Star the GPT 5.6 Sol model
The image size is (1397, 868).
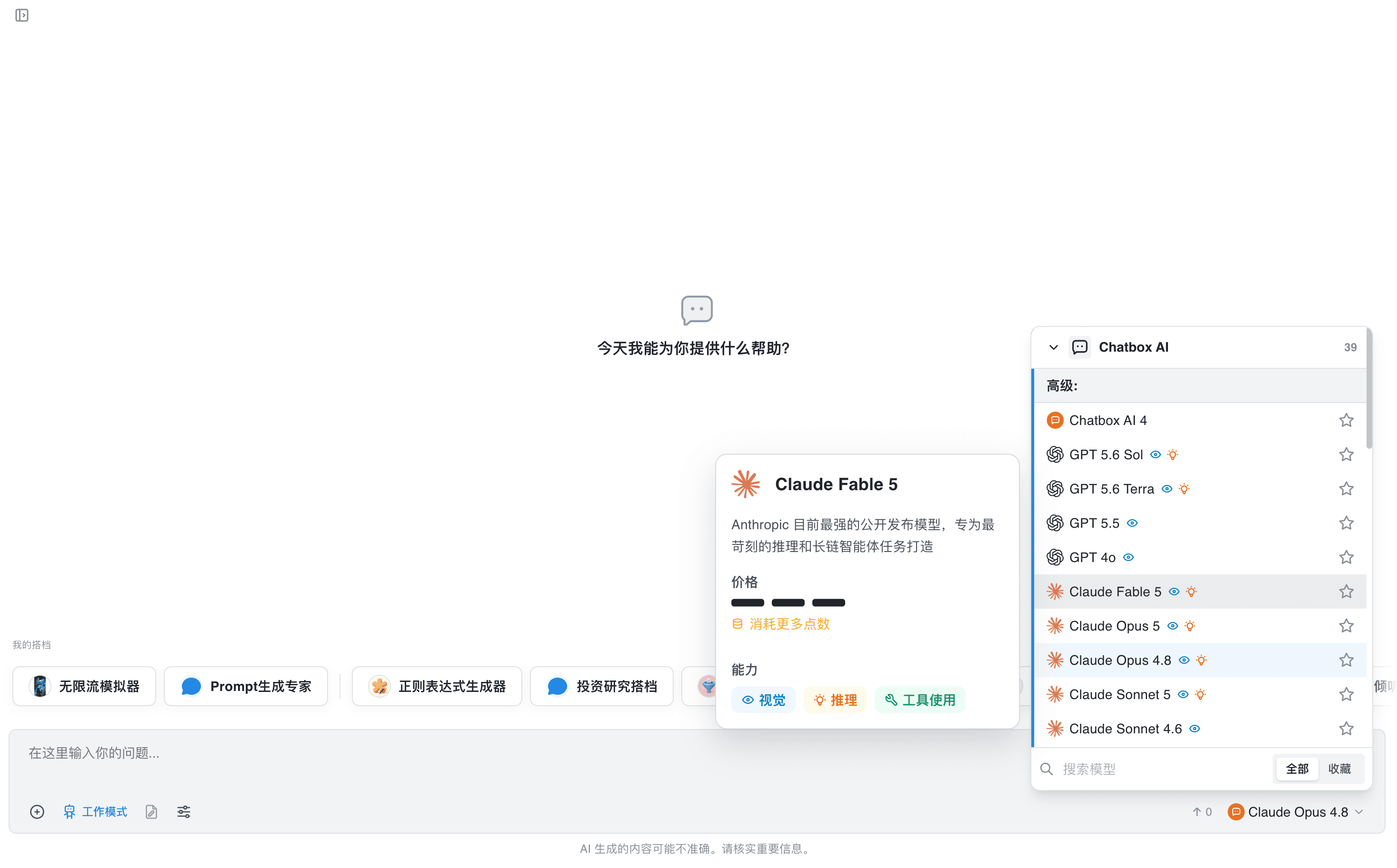(1347, 454)
